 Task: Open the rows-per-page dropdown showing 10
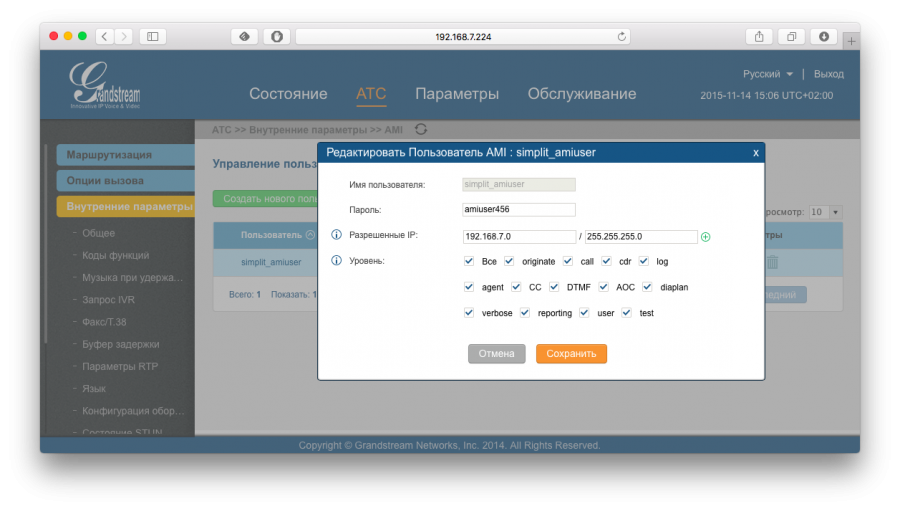coord(825,212)
